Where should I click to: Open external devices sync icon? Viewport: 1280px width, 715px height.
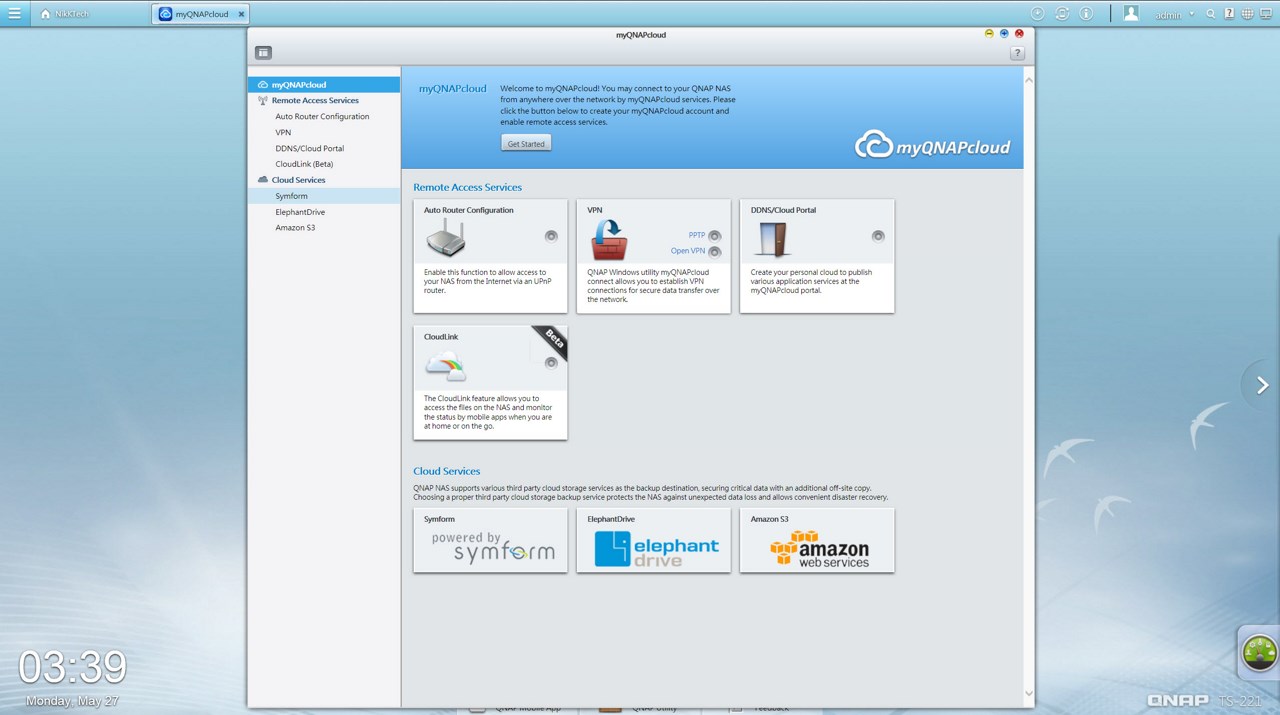[1062, 14]
